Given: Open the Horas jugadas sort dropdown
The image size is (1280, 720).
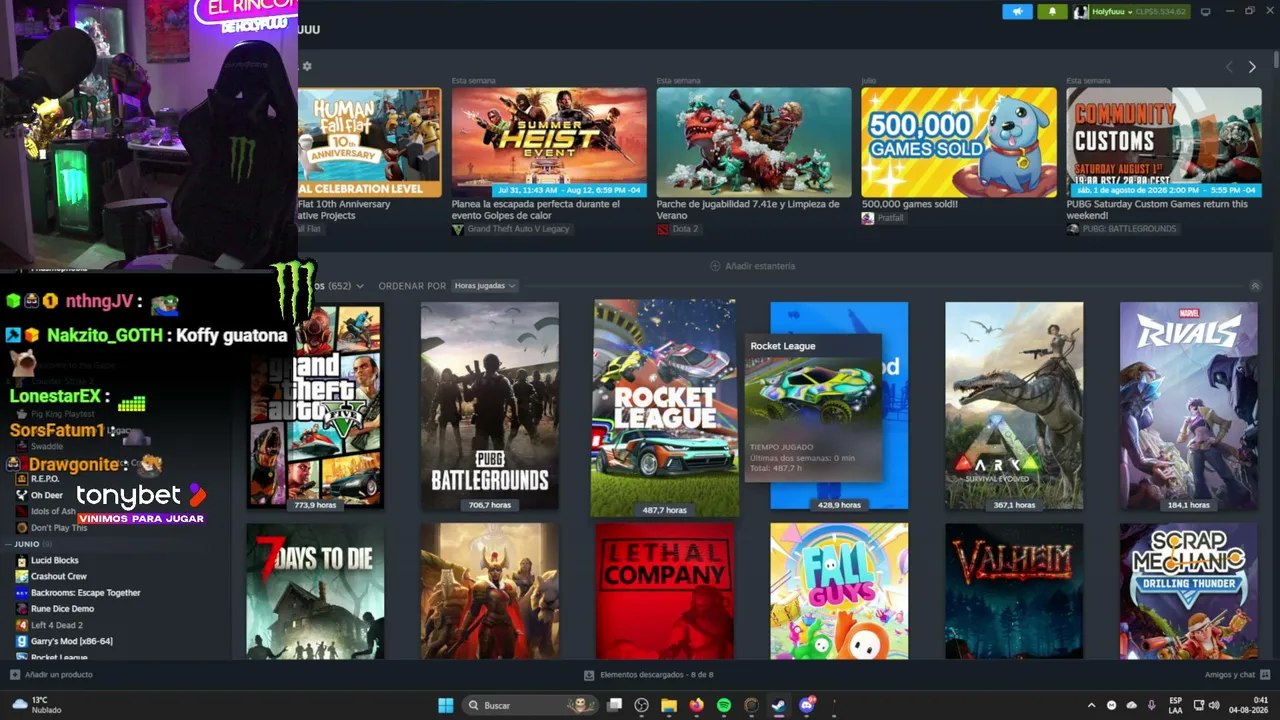Looking at the screenshot, I should pos(484,286).
